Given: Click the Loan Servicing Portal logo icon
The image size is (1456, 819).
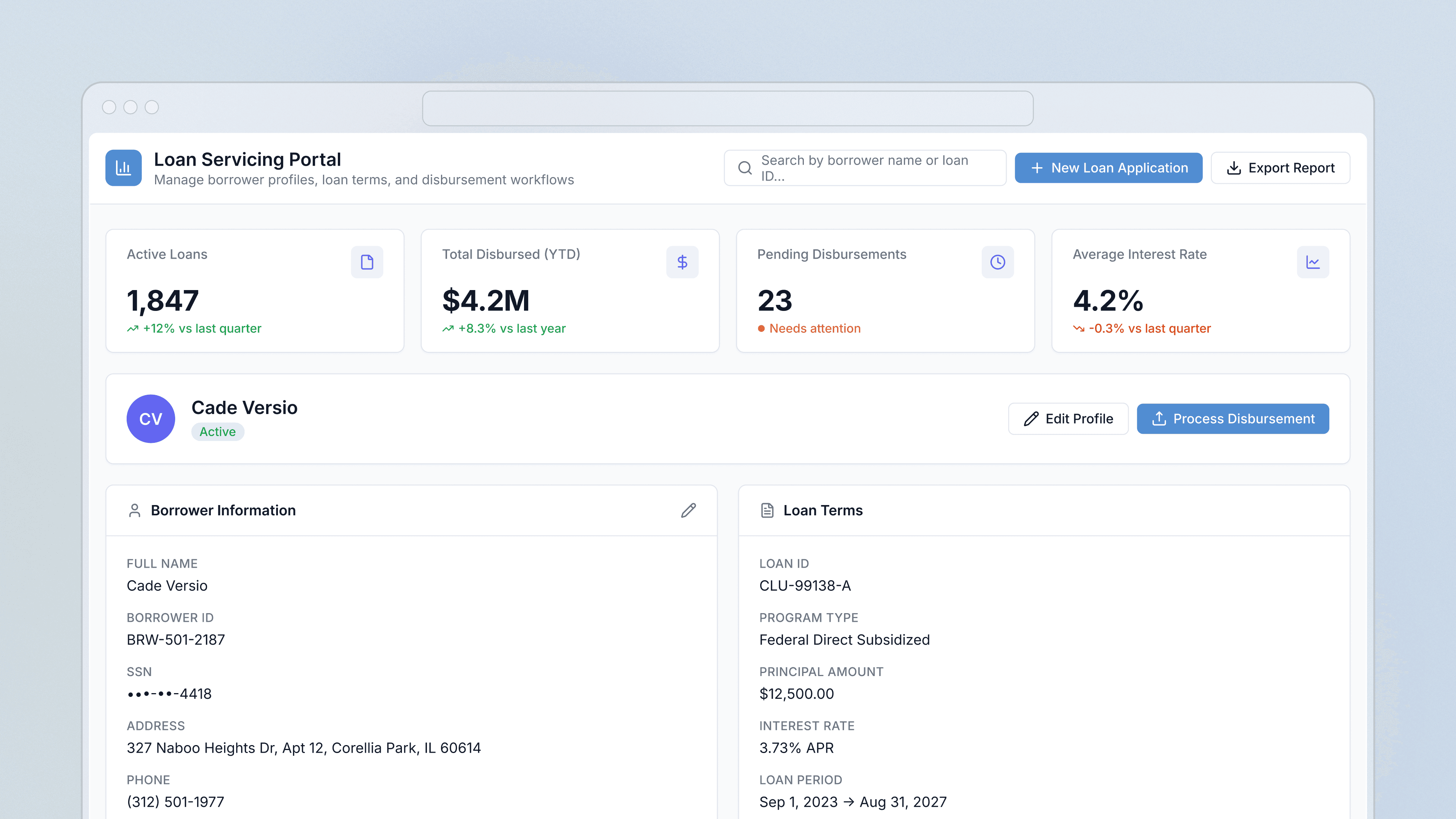Looking at the screenshot, I should point(123,168).
